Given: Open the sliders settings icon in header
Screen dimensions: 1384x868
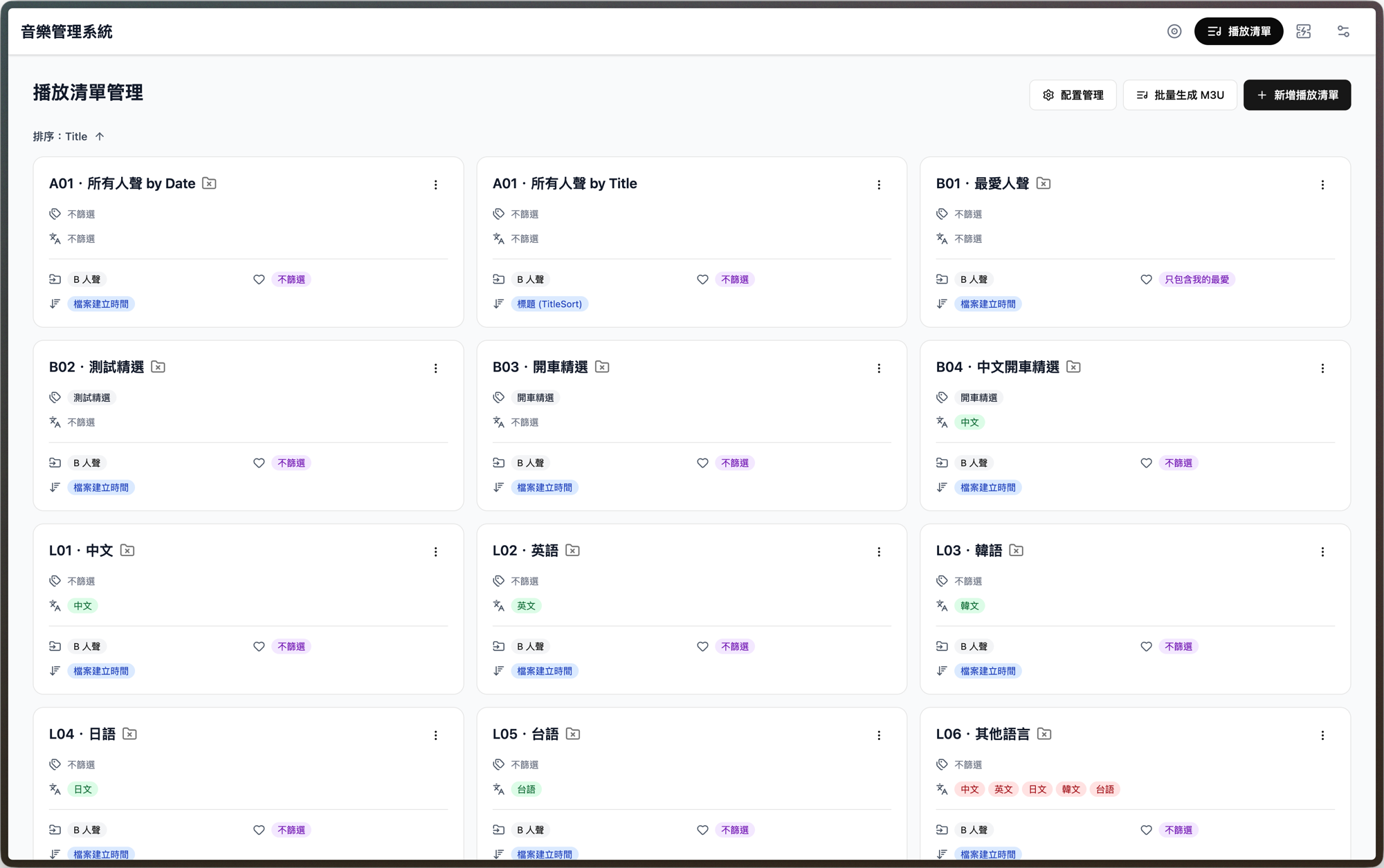Looking at the screenshot, I should click(x=1343, y=31).
